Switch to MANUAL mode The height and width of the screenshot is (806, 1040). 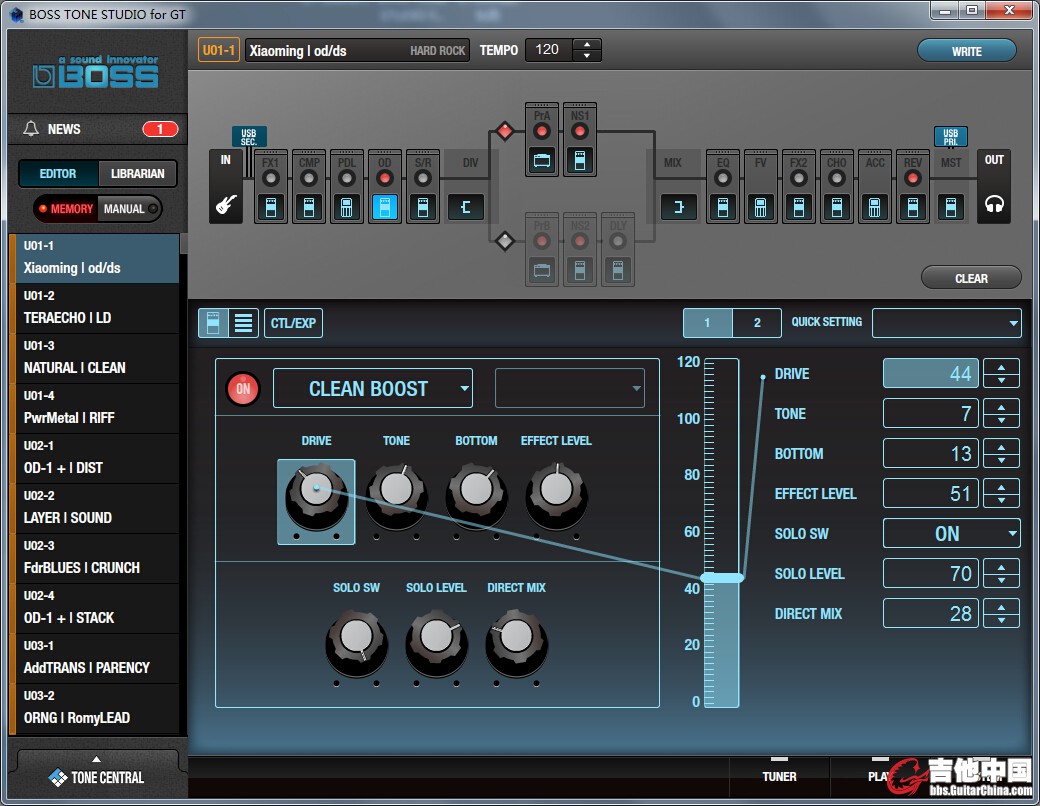[129, 208]
